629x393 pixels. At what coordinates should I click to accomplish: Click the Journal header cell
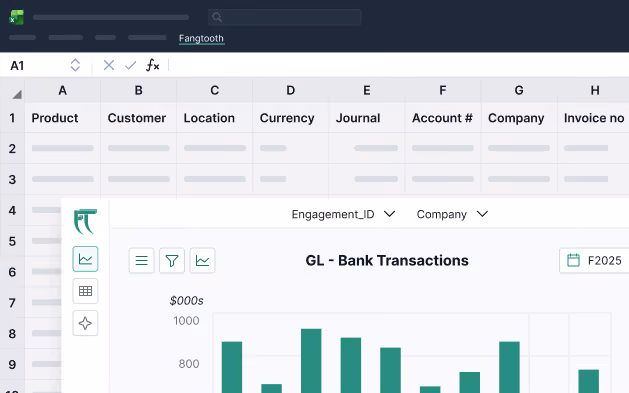[367, 118]
